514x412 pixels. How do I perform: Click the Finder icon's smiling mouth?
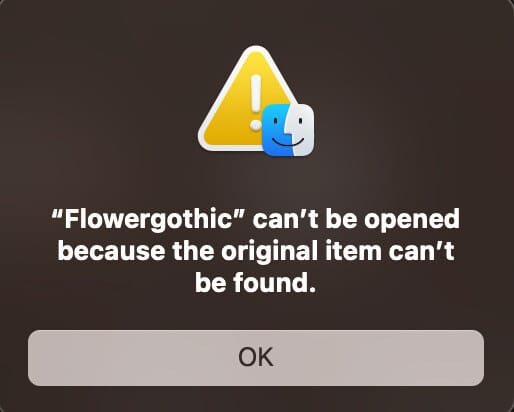click(x=287, y=142)
